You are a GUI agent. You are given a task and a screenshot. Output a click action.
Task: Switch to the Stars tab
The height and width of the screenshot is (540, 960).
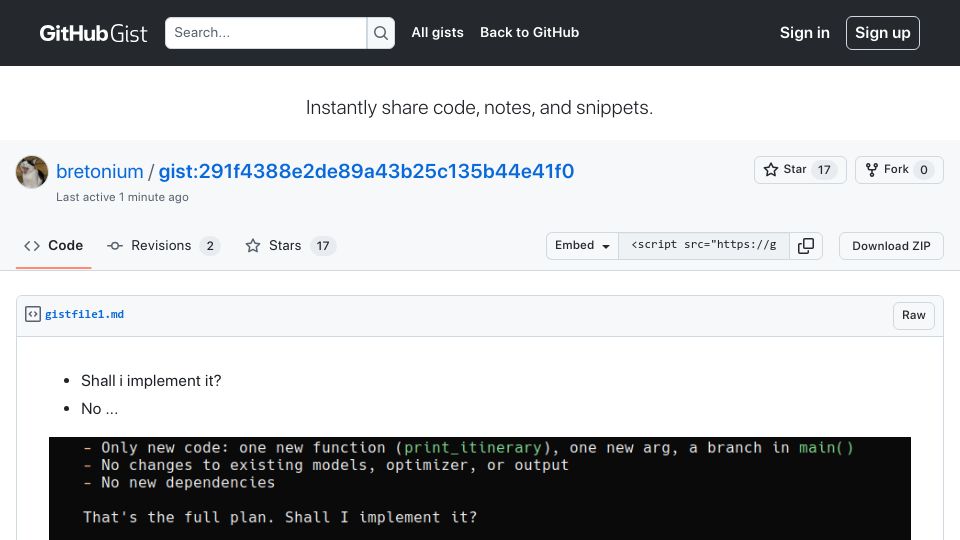290,246
